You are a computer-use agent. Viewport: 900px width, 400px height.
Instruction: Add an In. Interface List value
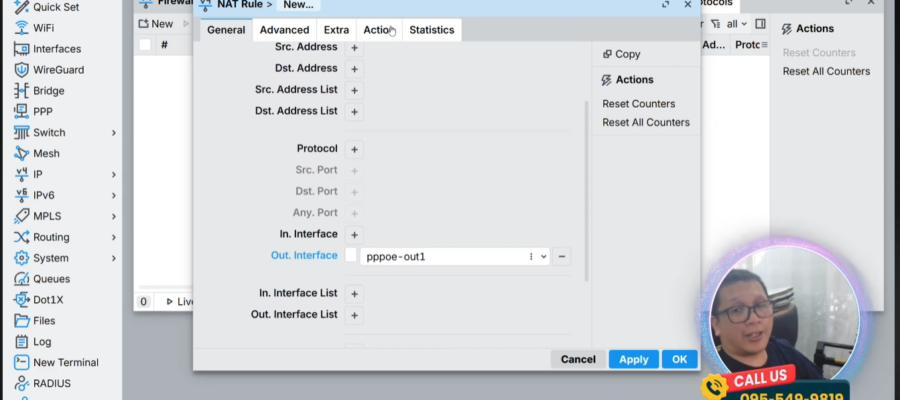tap(354, 294)
